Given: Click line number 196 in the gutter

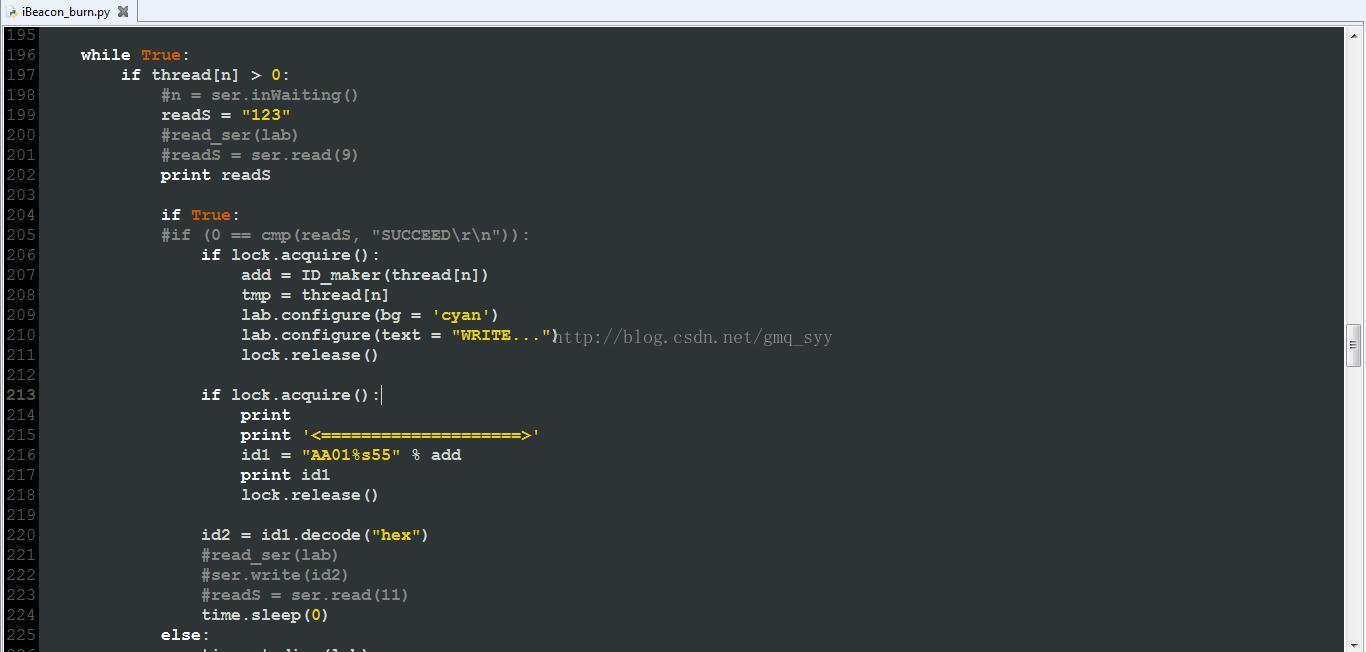Looking at the screenshot, I should pos(21,55).
